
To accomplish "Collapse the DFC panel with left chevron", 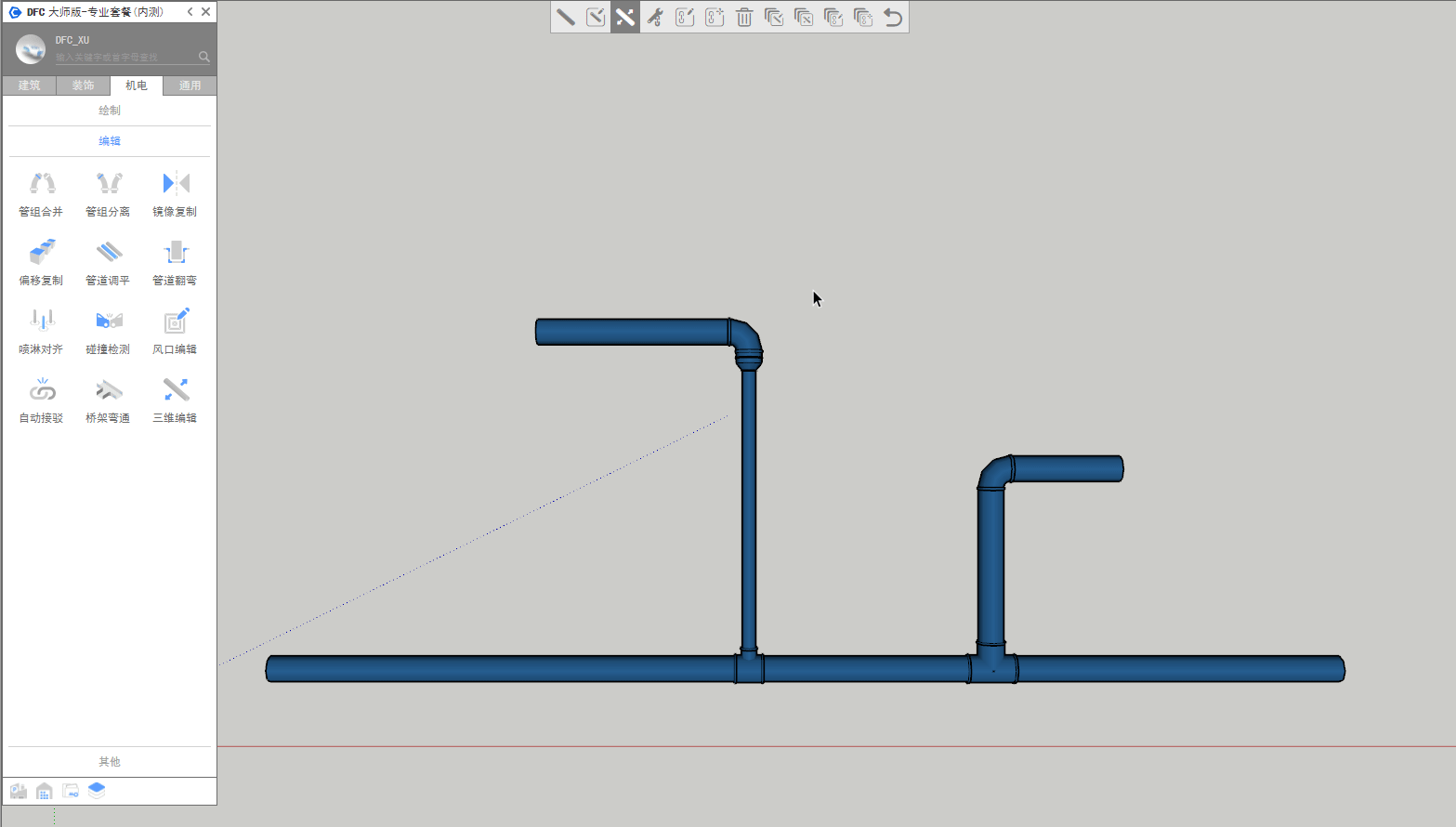I will [x=190, y=12].
